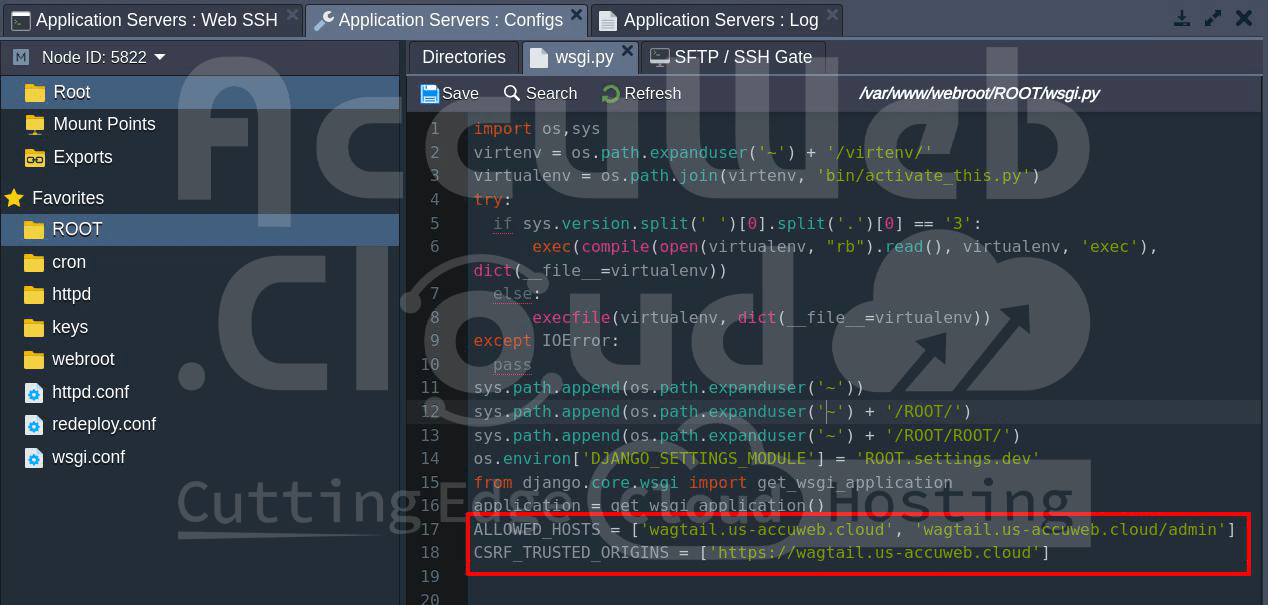Open the httpd folder in Favorites
The image size is (1268, 605).
pyautogui.click(x=71, y=294)
